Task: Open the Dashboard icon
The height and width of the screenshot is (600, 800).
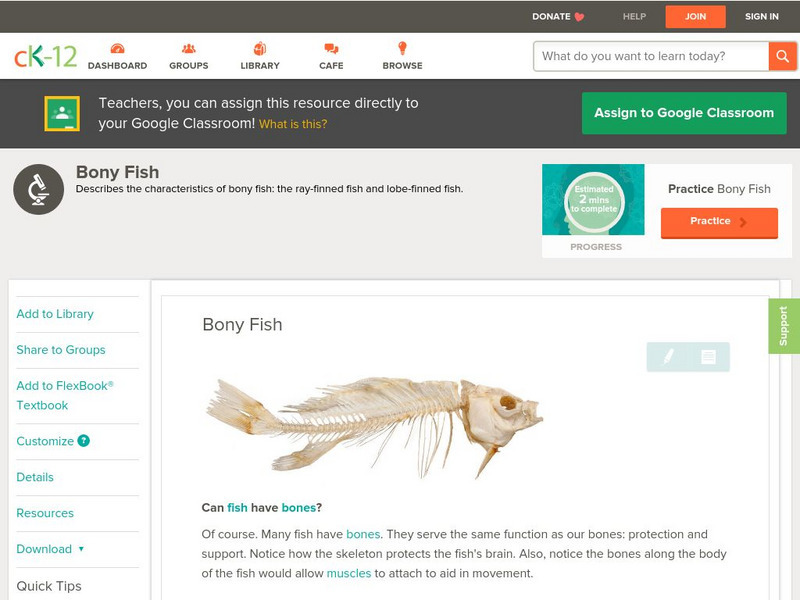Action: (x=117, y=49)
